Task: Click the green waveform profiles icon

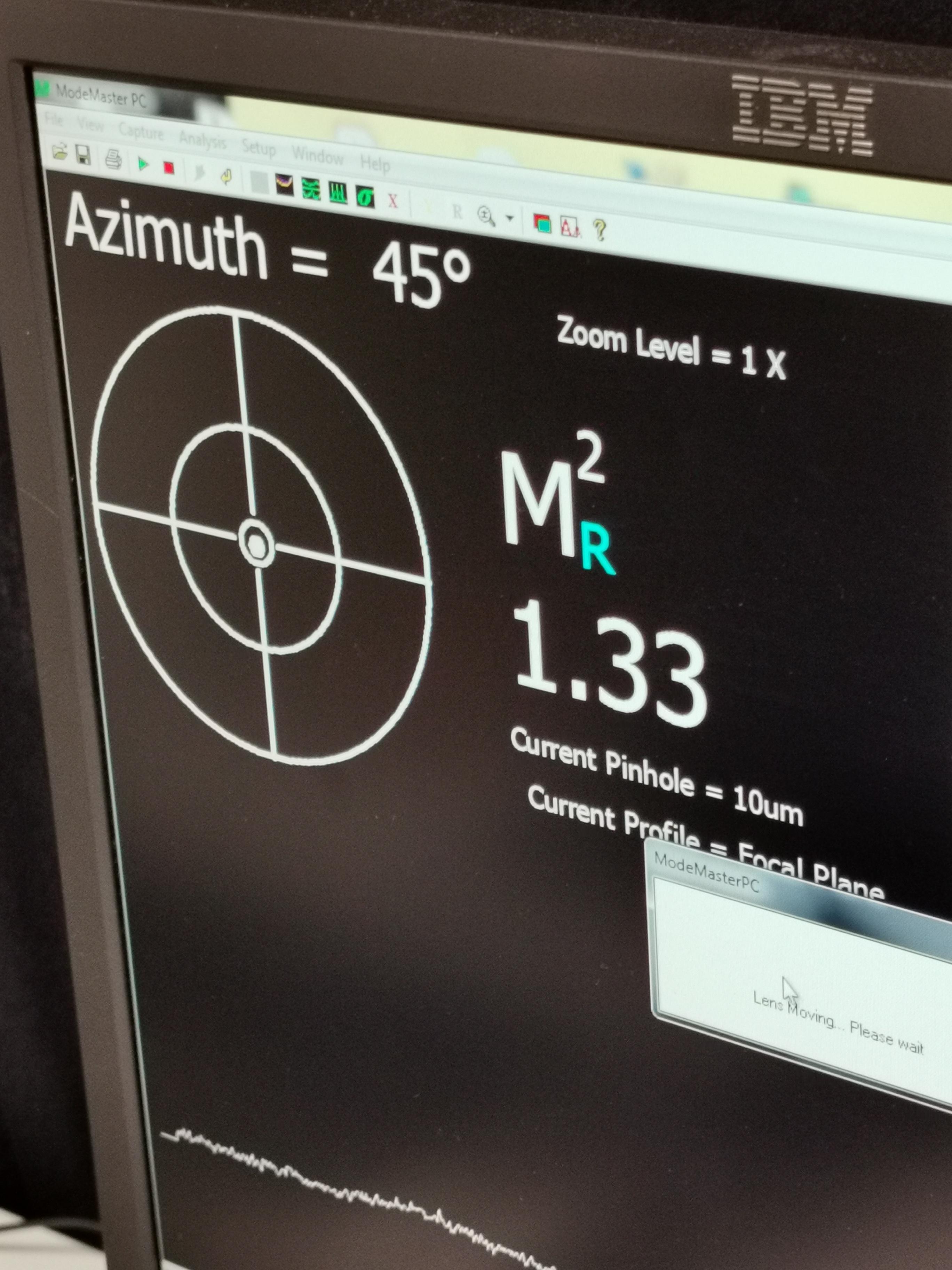Action: pos(311,190)
